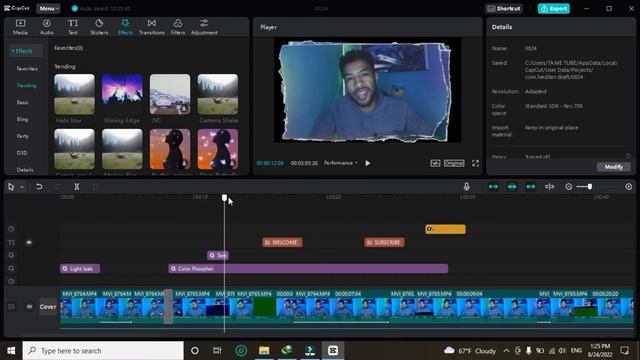Open the Transitions panel
This screenshot has width=640, height=360.
tap(151, 27)
